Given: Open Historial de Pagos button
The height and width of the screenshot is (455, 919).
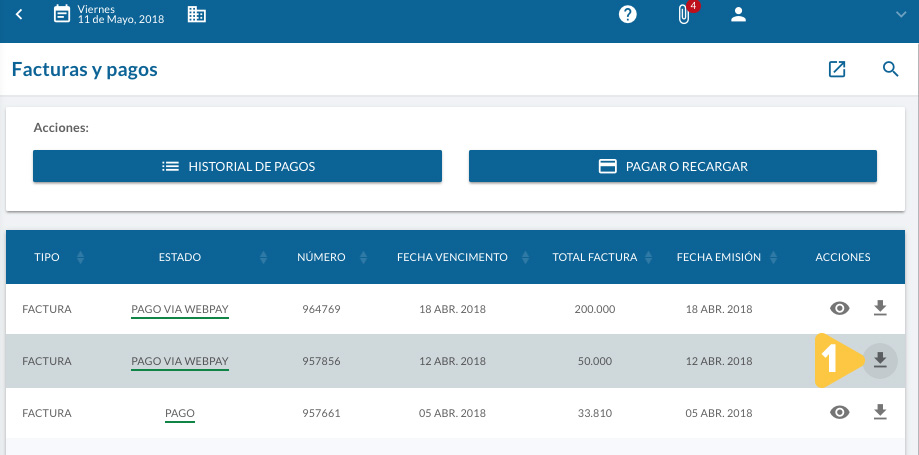Looking at the screenshot, I should [x=237, y=167].
